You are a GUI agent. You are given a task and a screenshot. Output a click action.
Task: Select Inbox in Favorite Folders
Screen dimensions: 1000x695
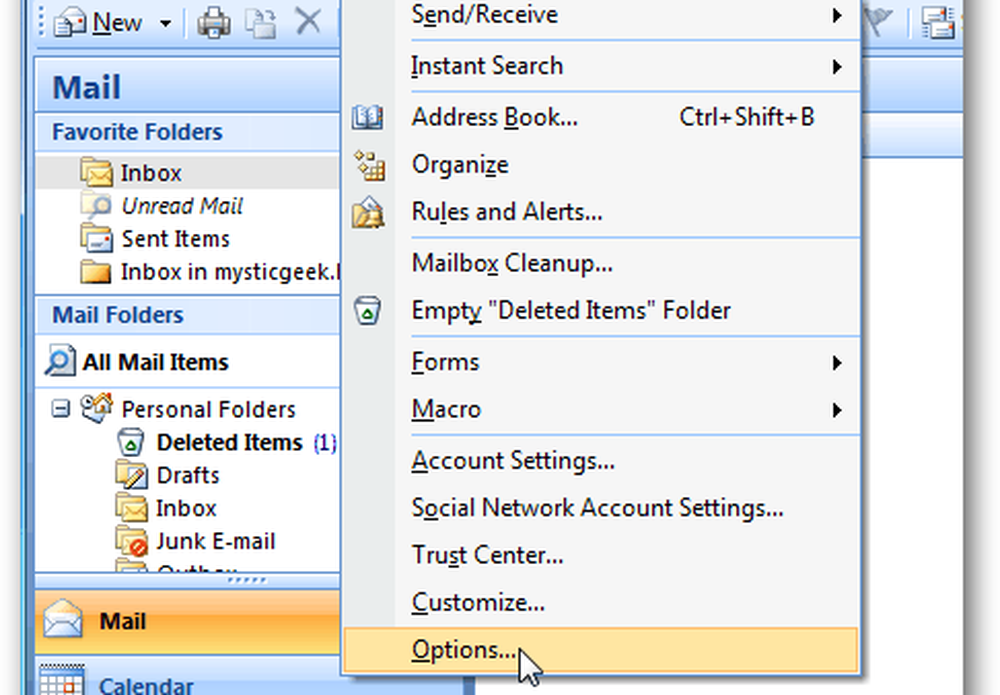point(188,173)
